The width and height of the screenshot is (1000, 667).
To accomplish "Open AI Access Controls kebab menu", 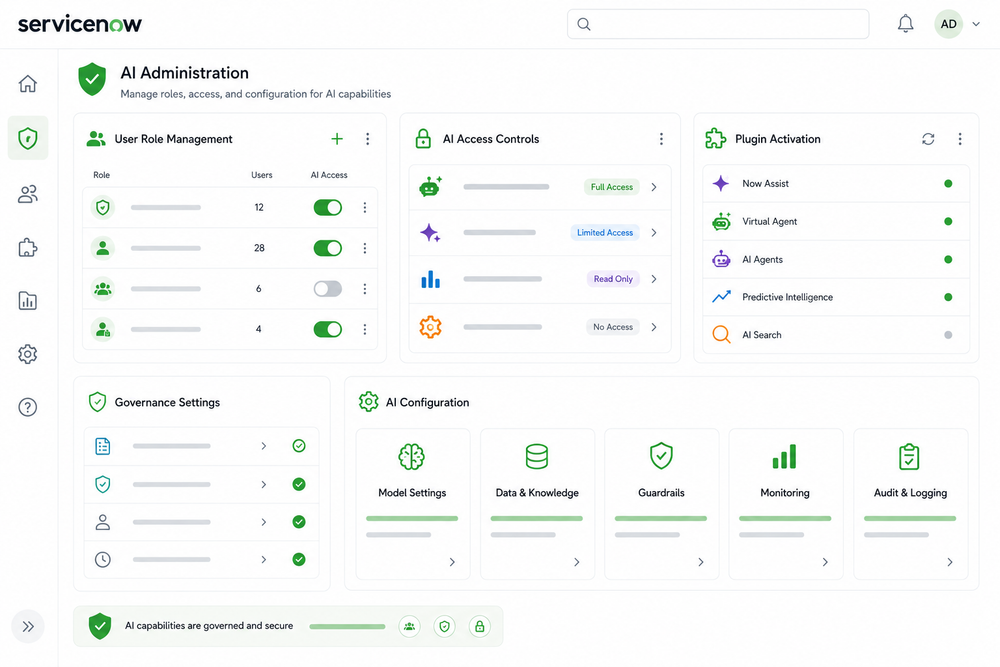I will [661, 138].
